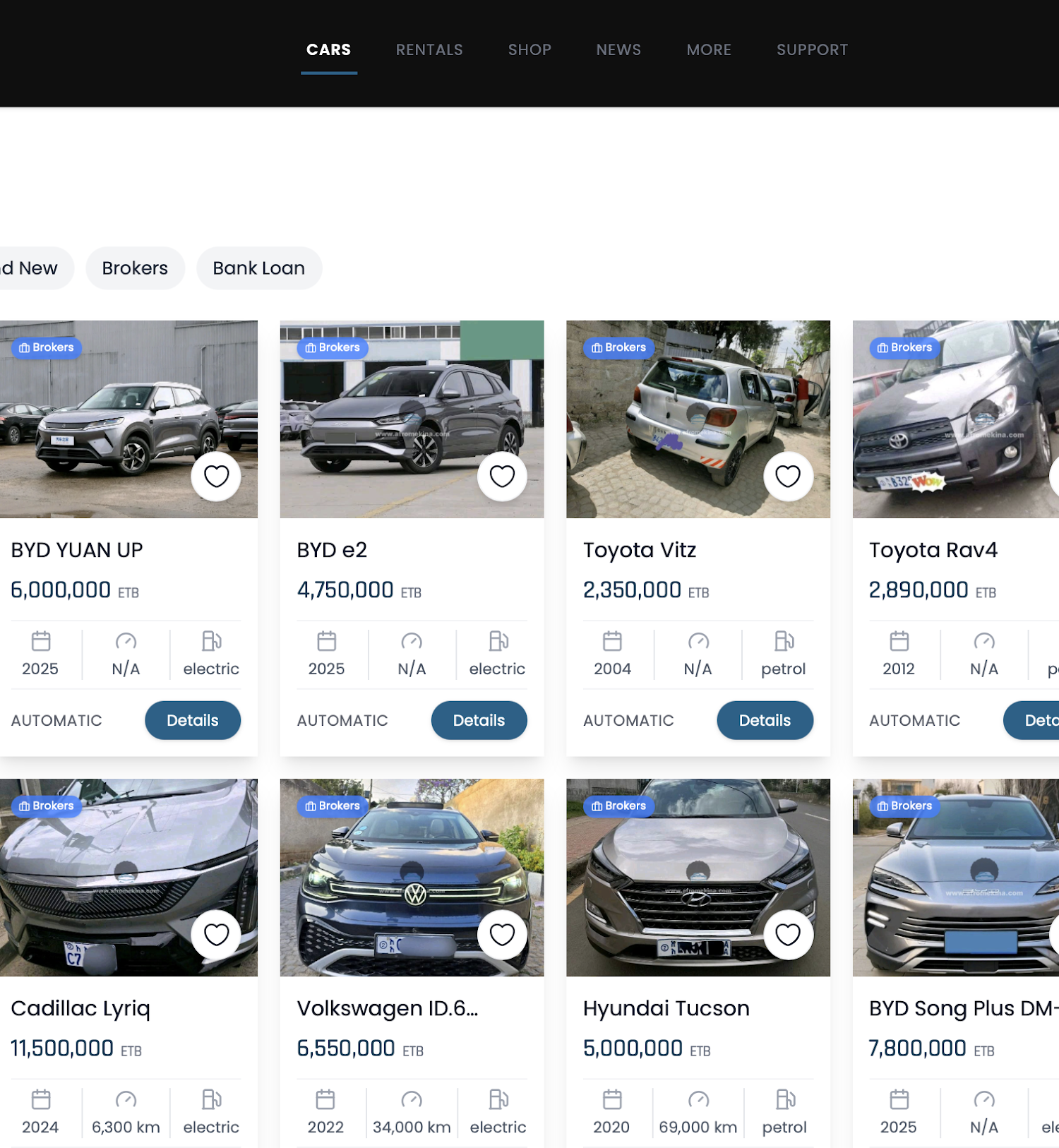Click the calendar year icon on BYD Song Plus
Viewport: 1059px width, 1148px height.
tap(899, 1099)
